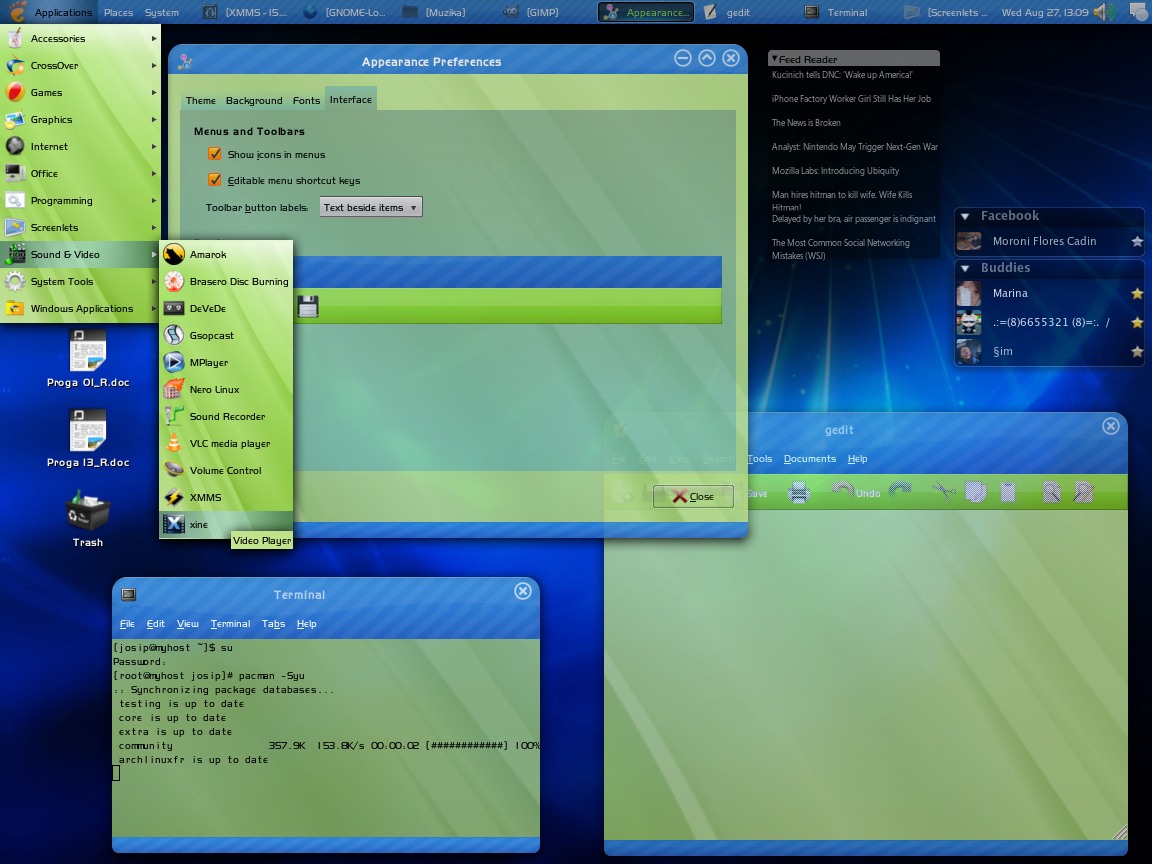Collapse the Buddies group
Screen dimensions: 1152x864
tap(965, 268)
